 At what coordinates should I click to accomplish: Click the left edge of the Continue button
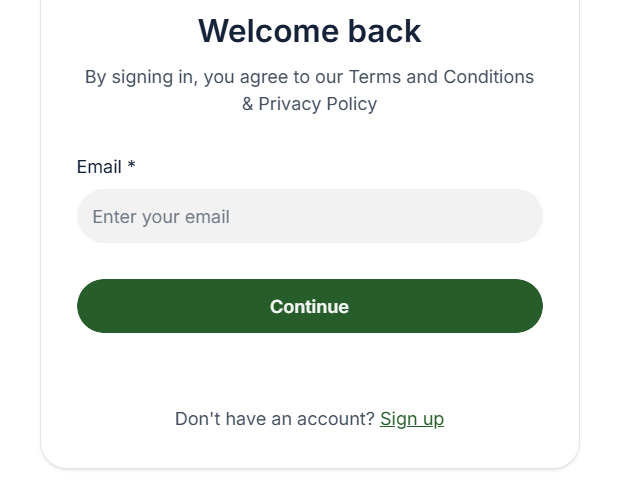pyautogui.click(x=88, y=306)
